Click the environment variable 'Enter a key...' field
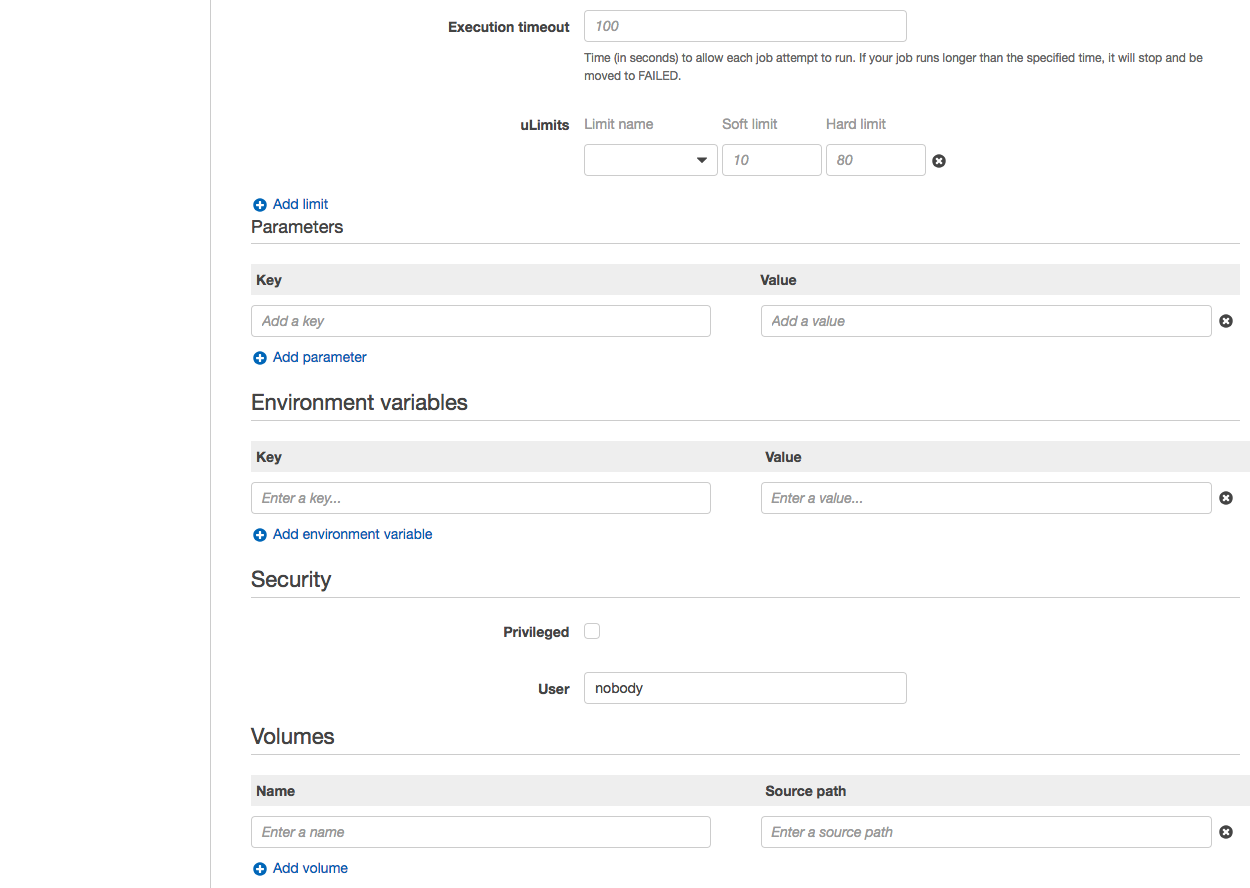This screenshot has width=1250, height=888. [x=480, y=498]
